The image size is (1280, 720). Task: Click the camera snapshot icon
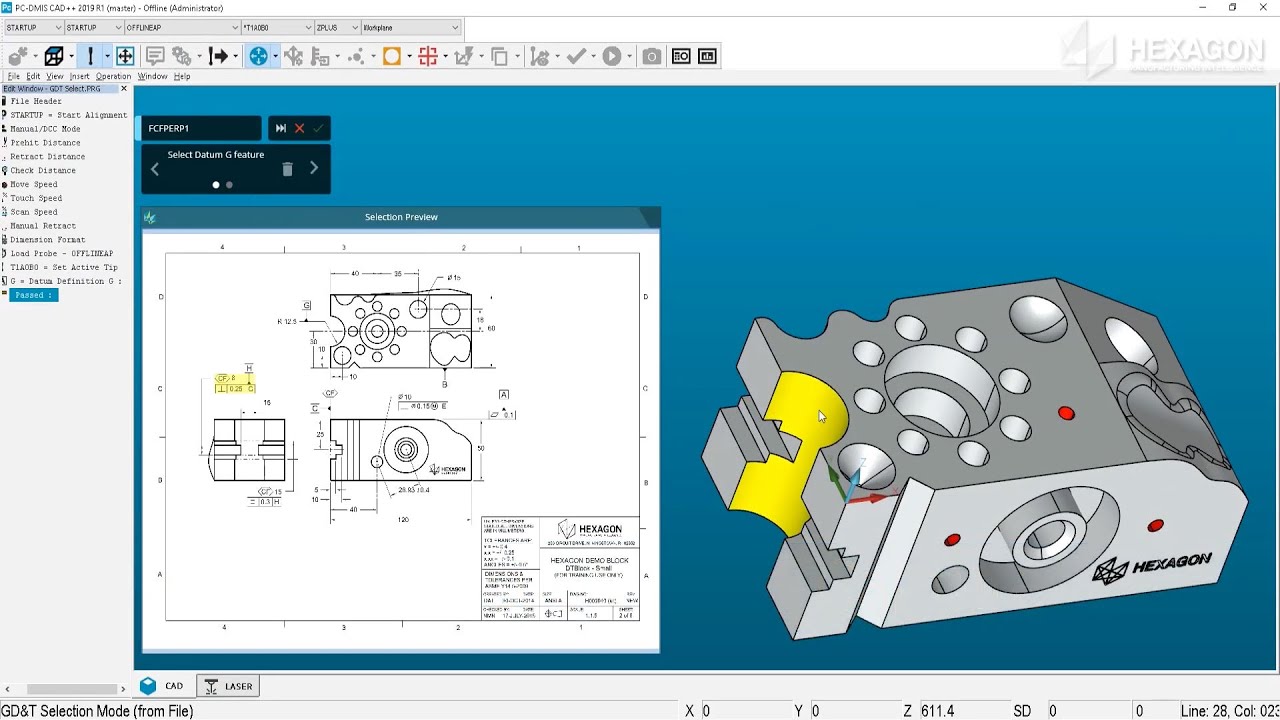652,56
